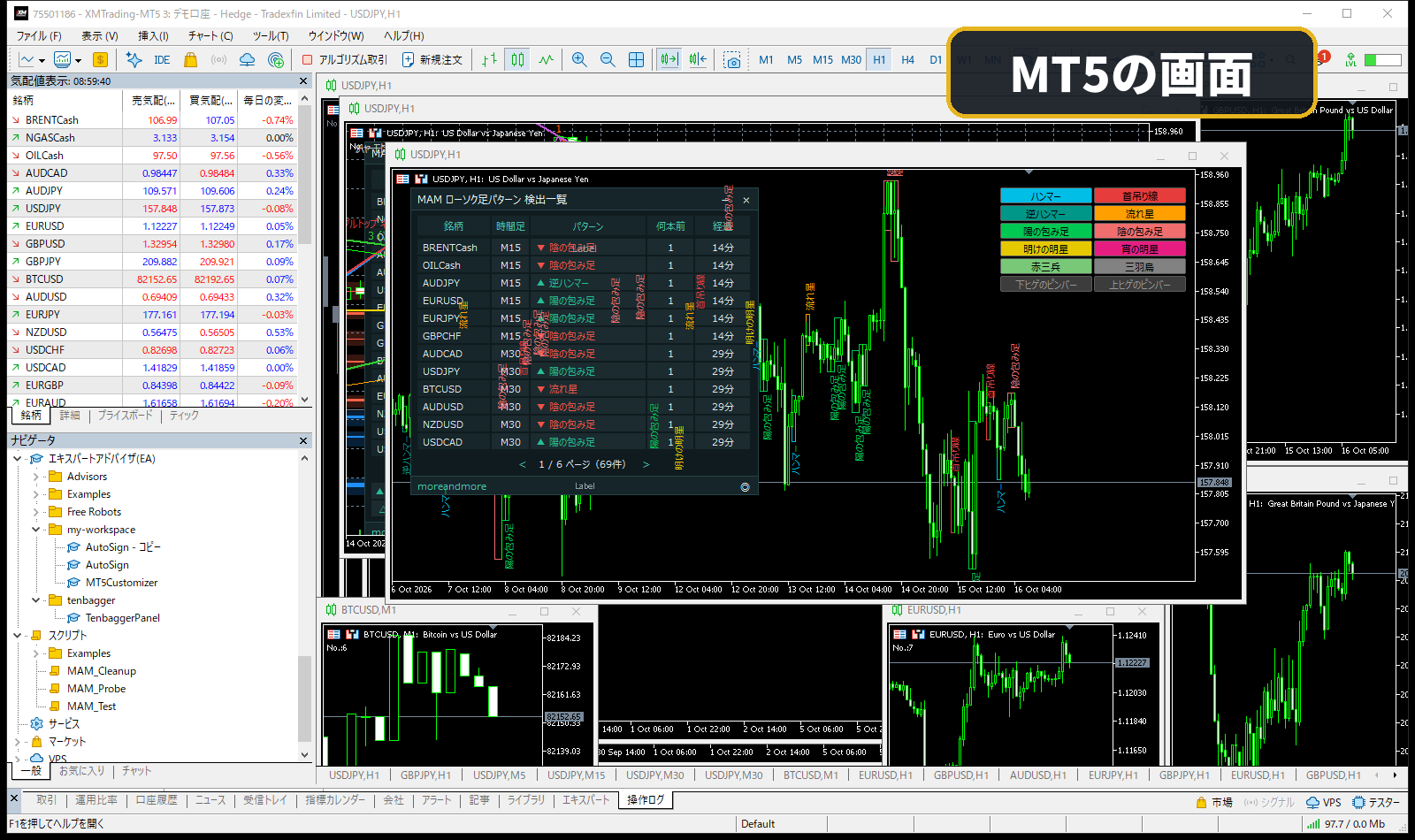The width and height of the screenshot is (1415, 840).
Task: Go to next page in MAM panel
Action: (x=646, y=464)
